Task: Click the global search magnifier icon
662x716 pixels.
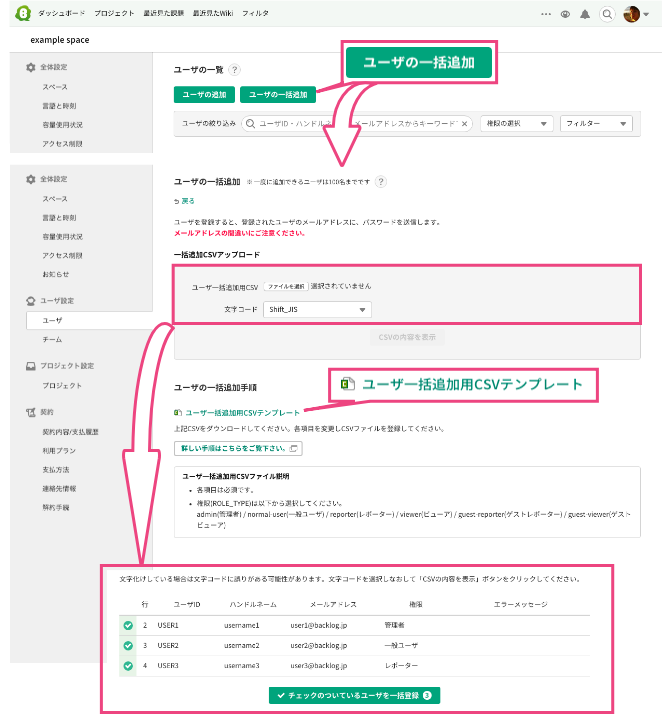Action: click(x=607, y=14)
